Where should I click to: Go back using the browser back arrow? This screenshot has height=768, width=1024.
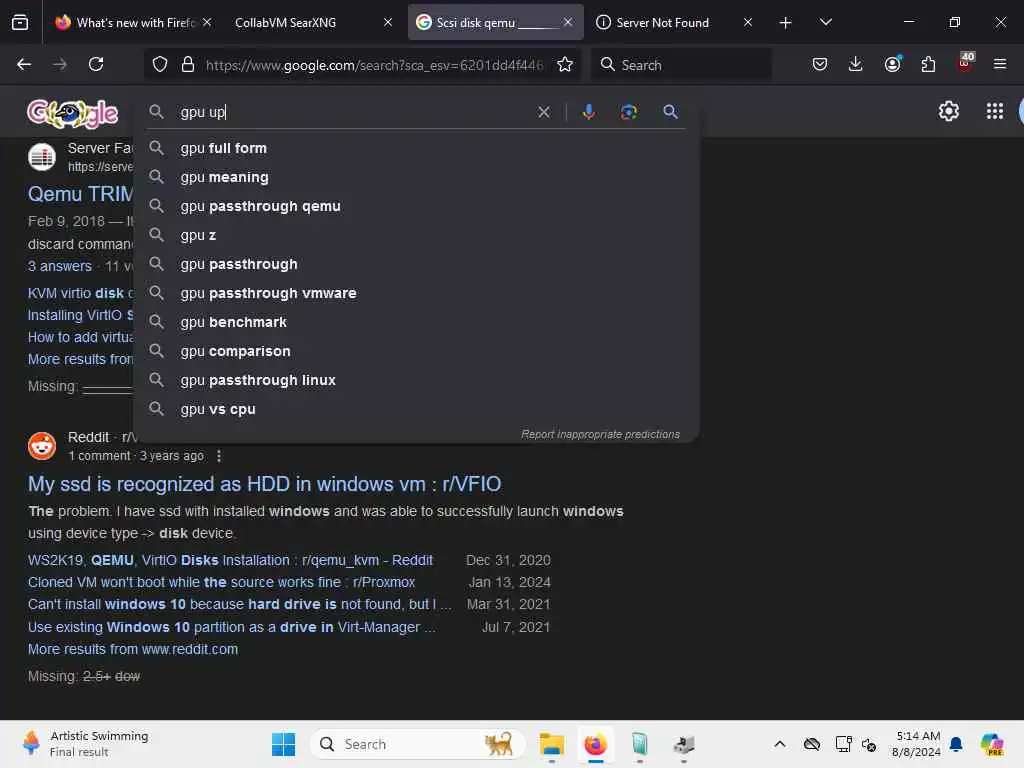[x=24, y=64]
